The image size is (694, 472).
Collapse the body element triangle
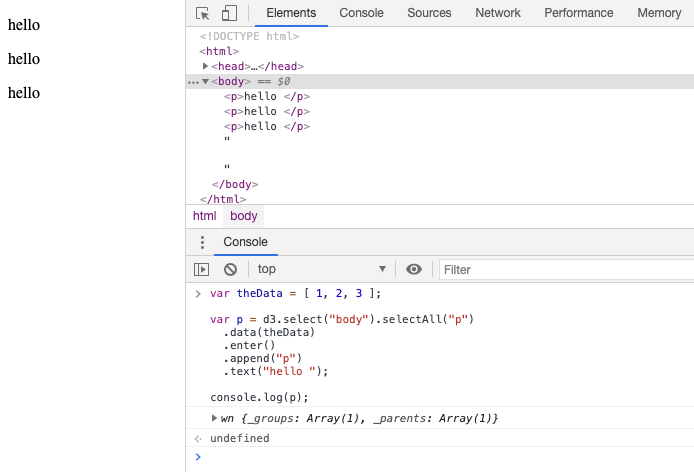[x=205, y=81]
